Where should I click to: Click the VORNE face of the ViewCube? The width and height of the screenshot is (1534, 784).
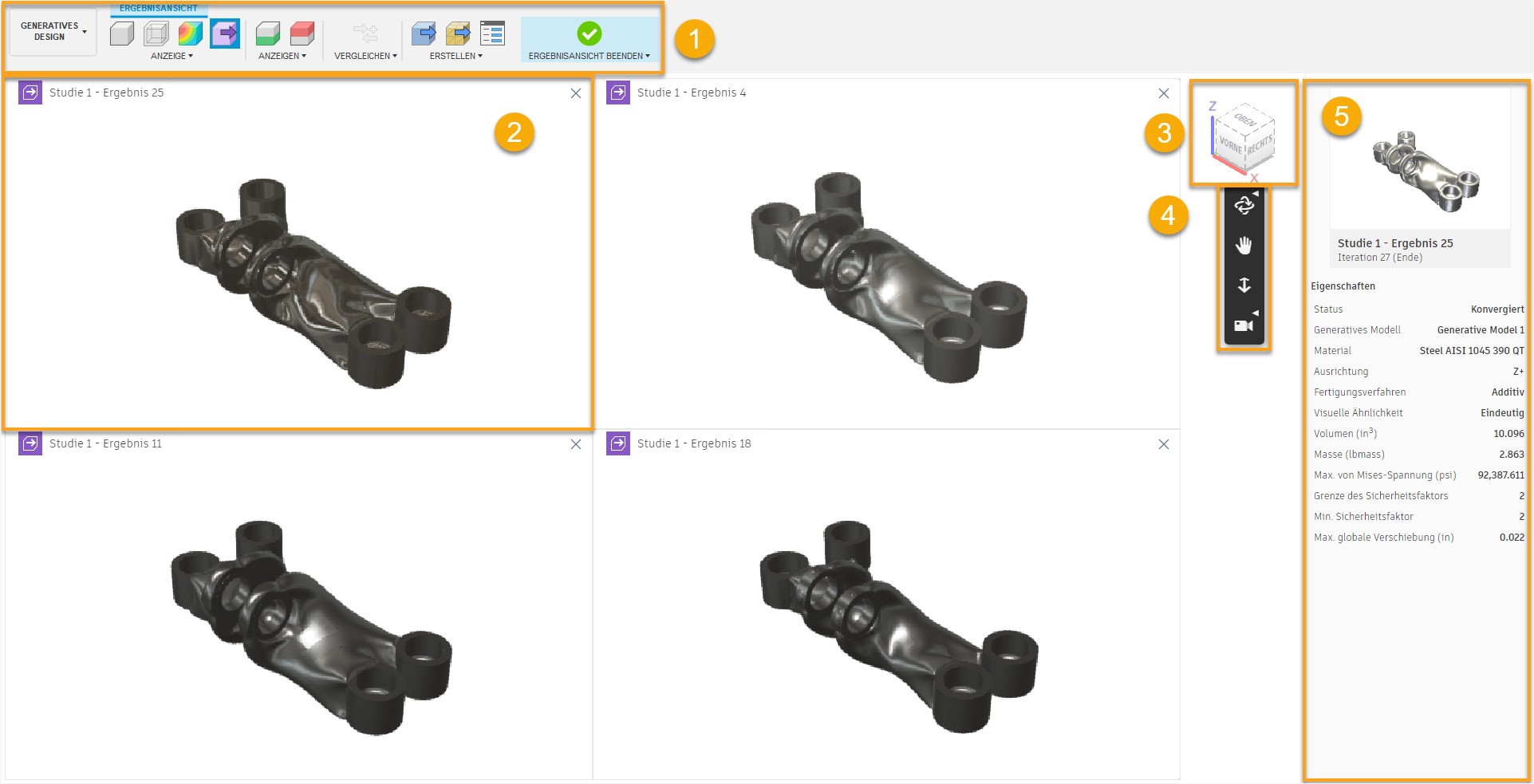pyautogui.click(x=1230, y=146)
